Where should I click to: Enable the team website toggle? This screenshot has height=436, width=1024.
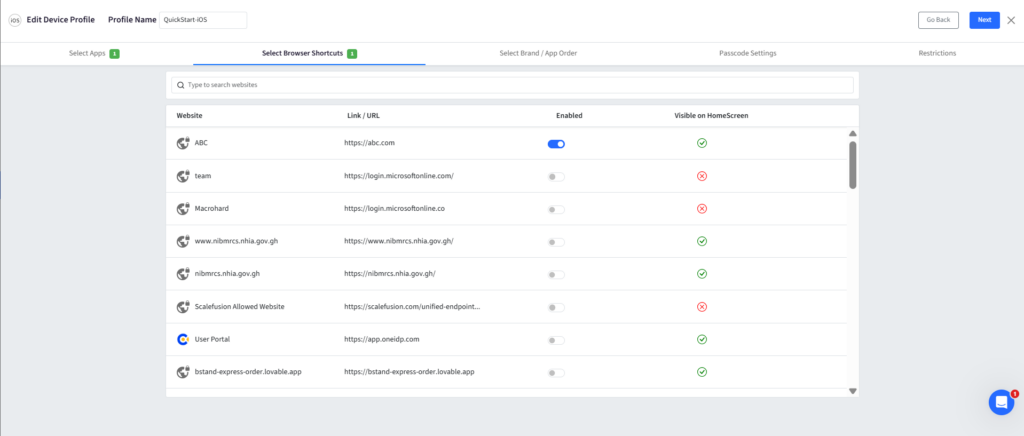(556, 177)
